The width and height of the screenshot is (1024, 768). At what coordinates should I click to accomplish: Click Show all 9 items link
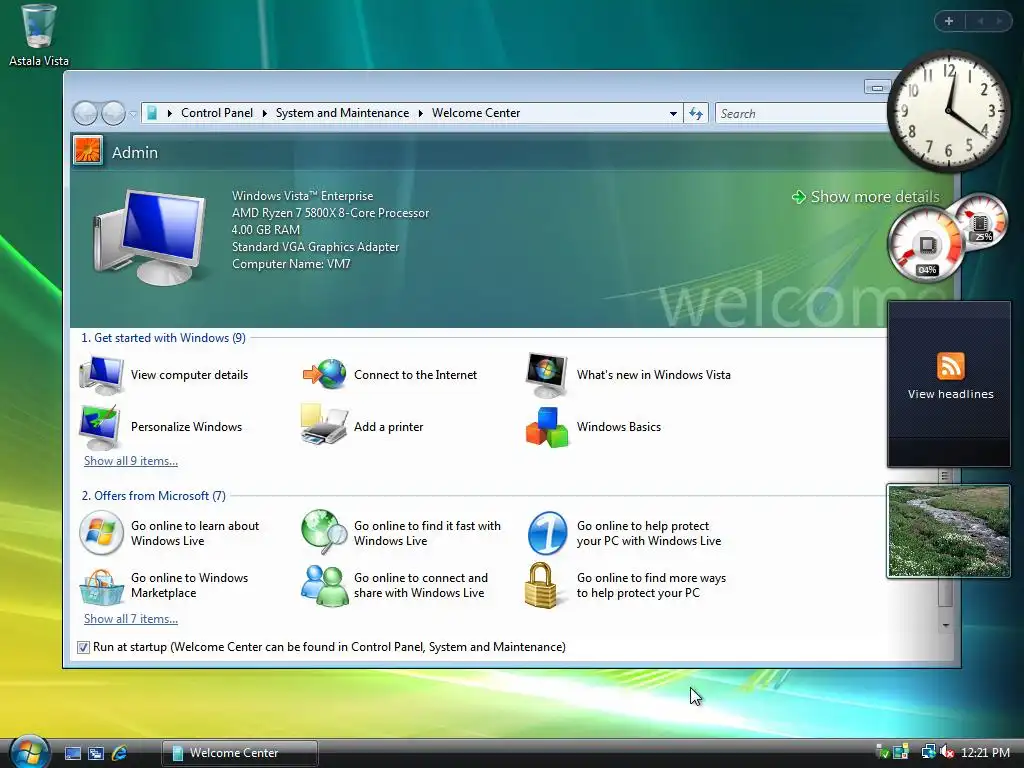pyautogui.click(x=131, y=461)
